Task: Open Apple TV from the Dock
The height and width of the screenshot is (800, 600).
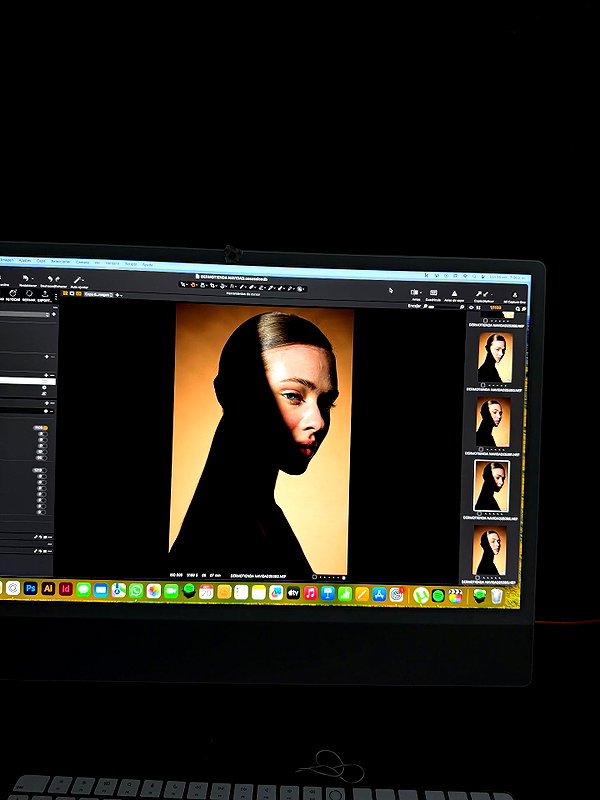Action: tap(293, 593)
